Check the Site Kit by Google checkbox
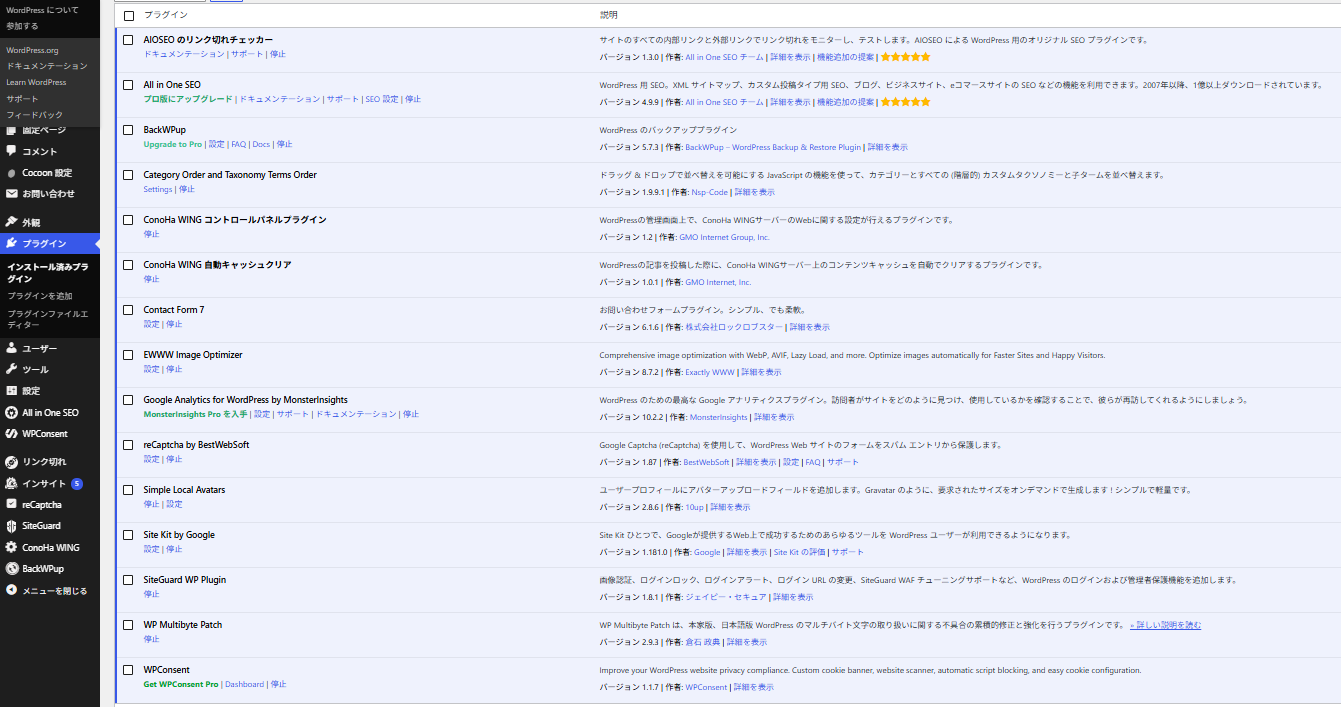The image size is (1341, 707). coord(128,535)
